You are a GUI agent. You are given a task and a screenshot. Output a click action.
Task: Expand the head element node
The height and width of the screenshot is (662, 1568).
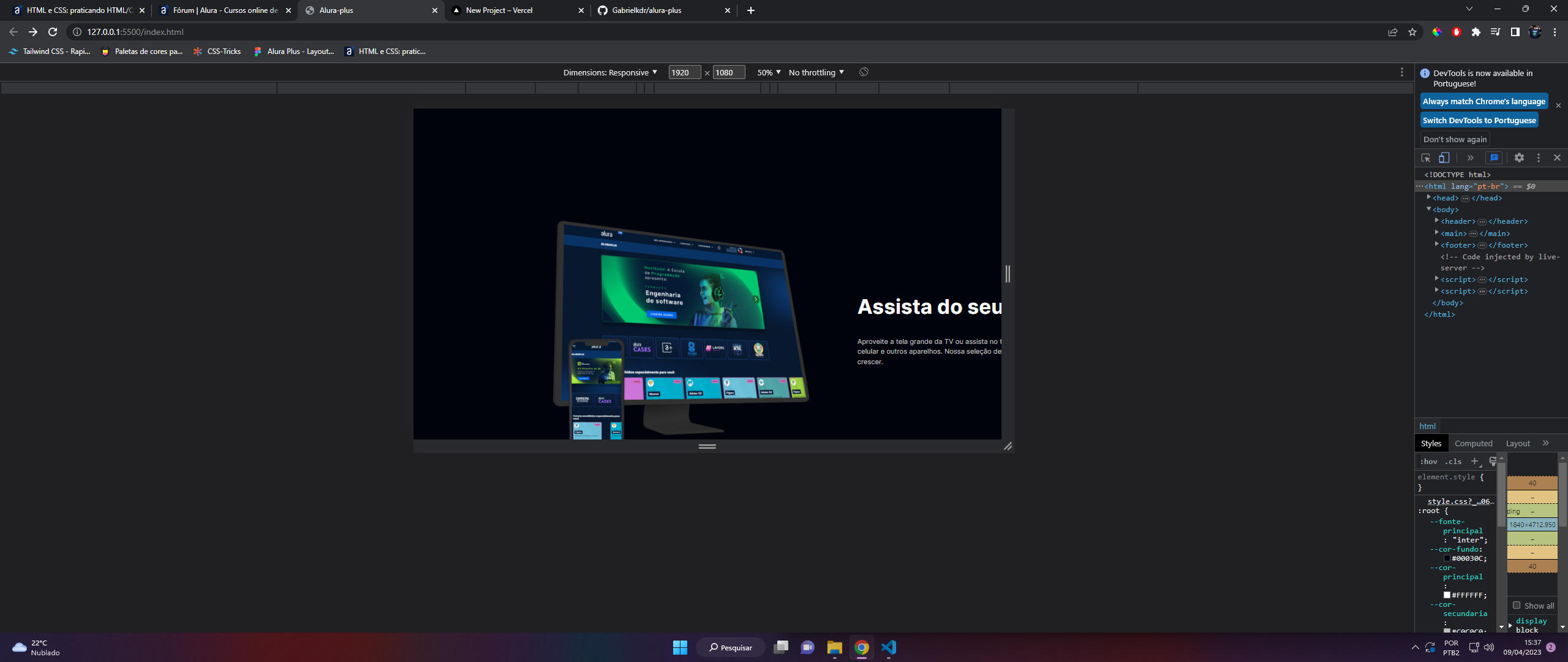[1428, 197]
